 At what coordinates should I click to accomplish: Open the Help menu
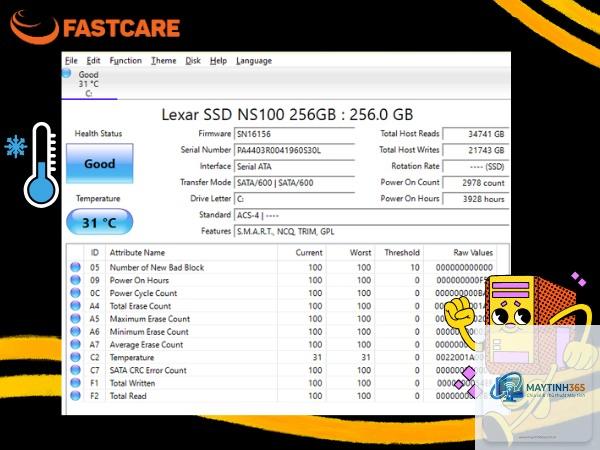[x=218, y=61]
